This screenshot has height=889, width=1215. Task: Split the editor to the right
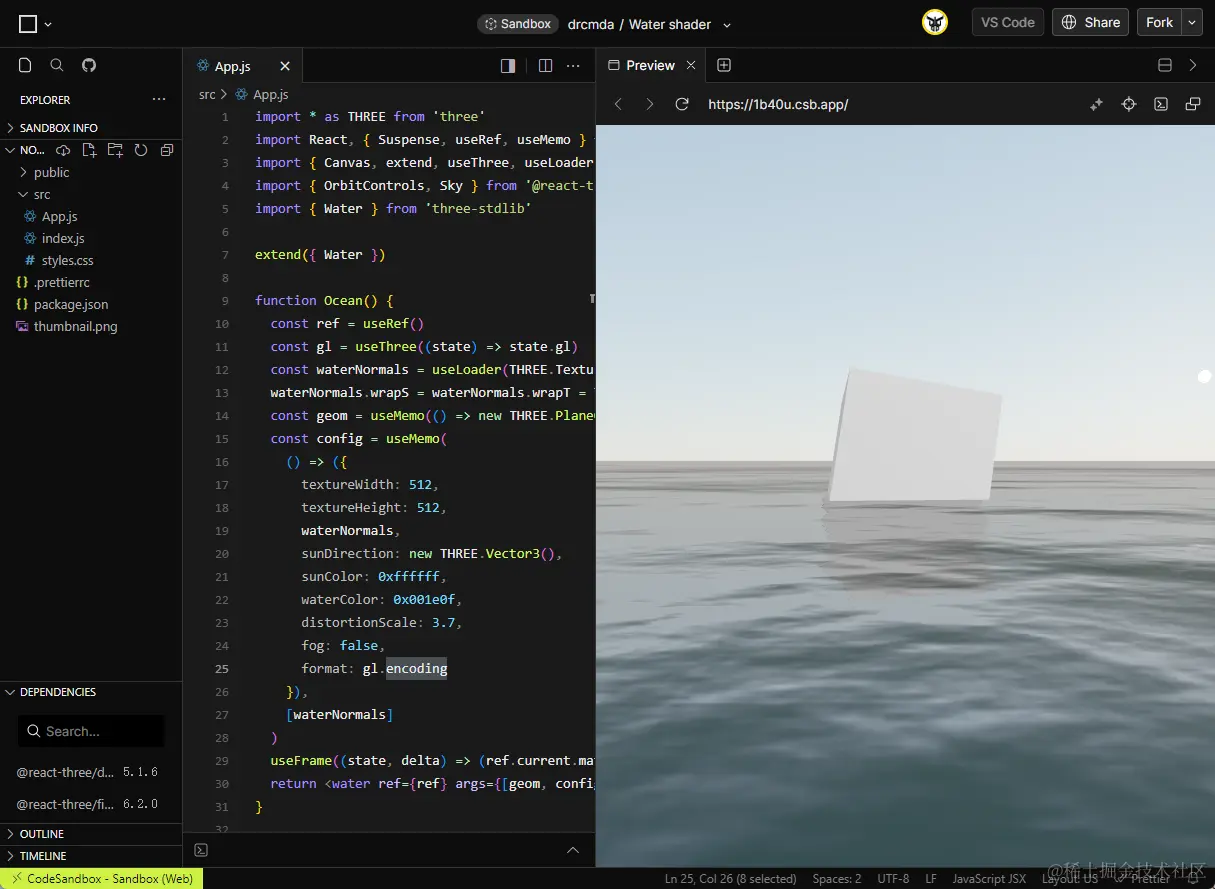pyautogui.click(x=545, y=66)
